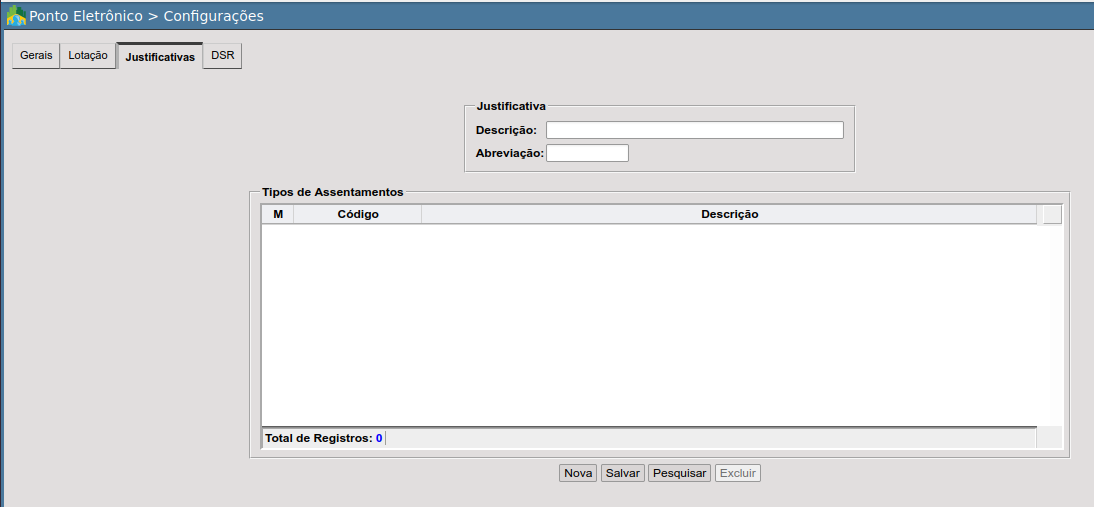The width and height of the screenshot is (1094, 507).
Task: Click the small square grid corner button
Action: (x=1052, y=215)
